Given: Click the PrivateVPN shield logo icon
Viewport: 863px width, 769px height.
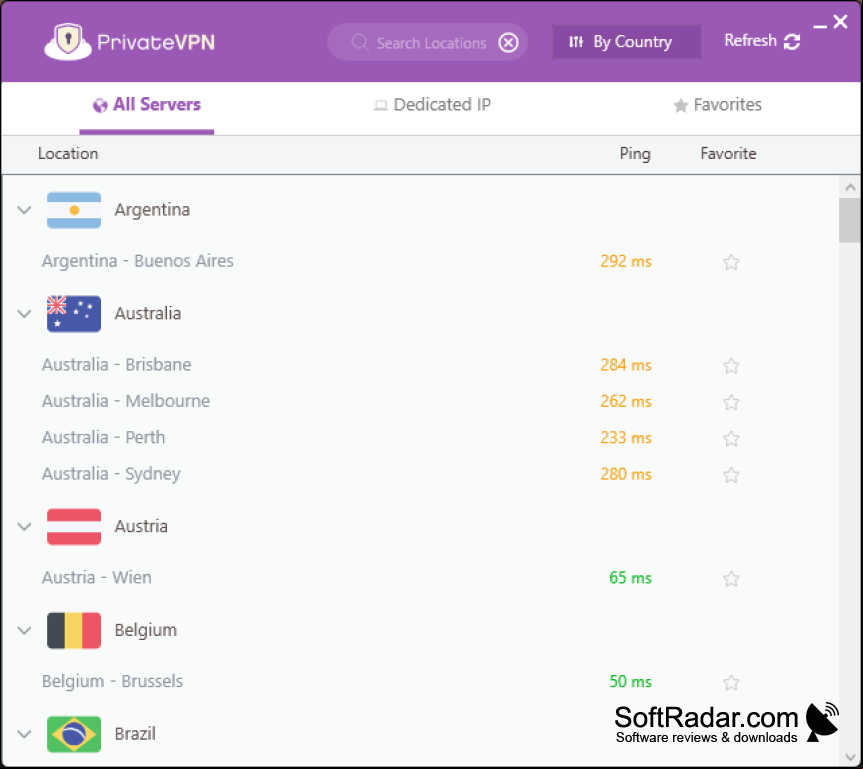Looking at the screenshot, I should [x=68, y=41].
